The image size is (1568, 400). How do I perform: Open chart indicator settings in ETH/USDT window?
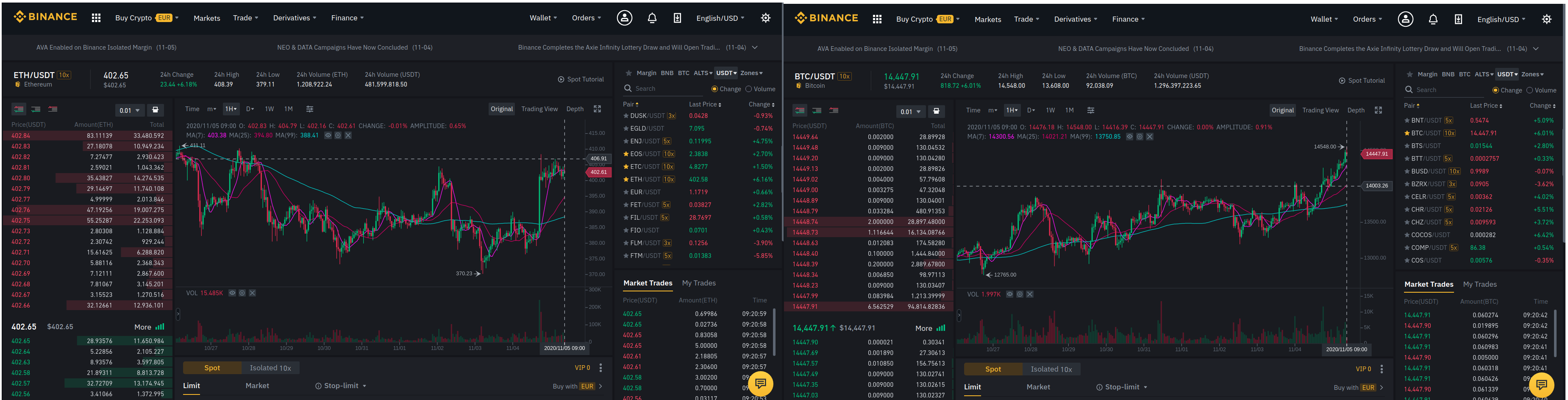coord(310,109)
